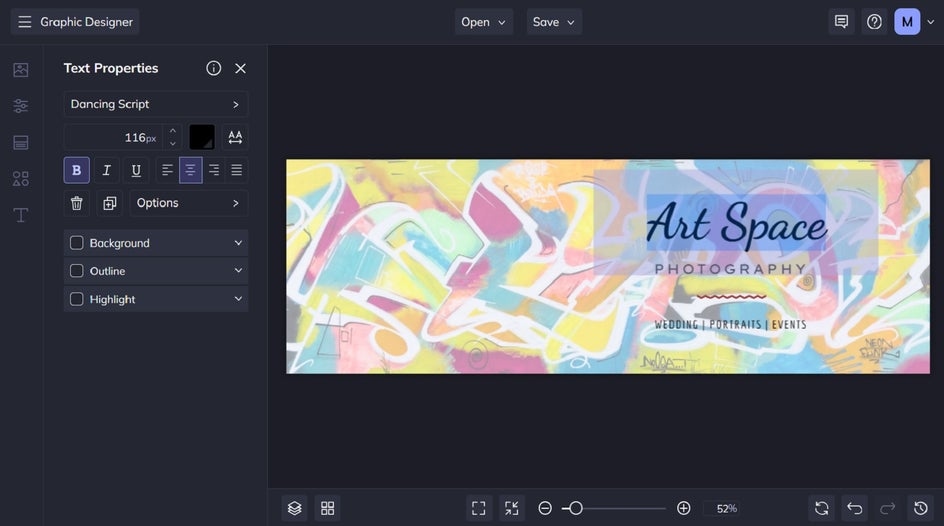Open the help question mark
The width and height of the screenshot is (944, 526).
click(874, 22)
